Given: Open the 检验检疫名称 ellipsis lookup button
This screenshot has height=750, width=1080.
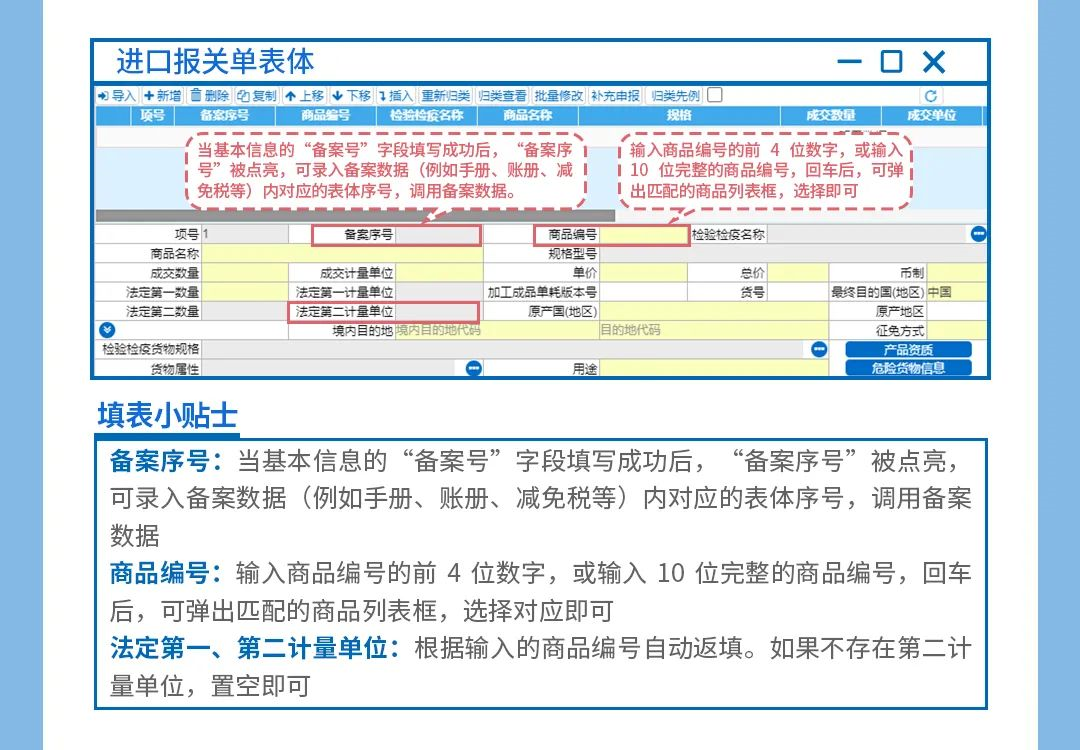Looking at the screenshot, I should coord(978,234).
